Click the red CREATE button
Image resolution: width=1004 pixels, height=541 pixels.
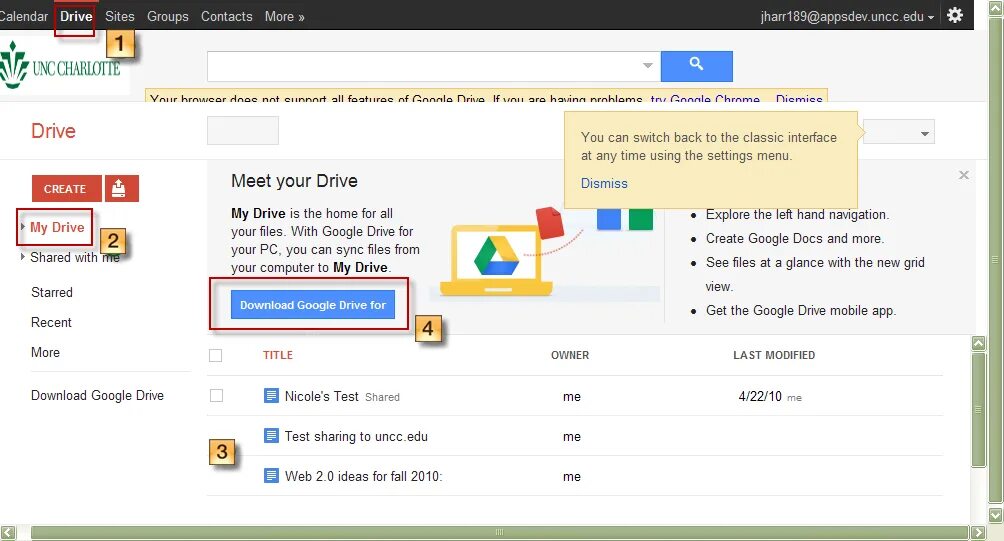tap(67, 188)
